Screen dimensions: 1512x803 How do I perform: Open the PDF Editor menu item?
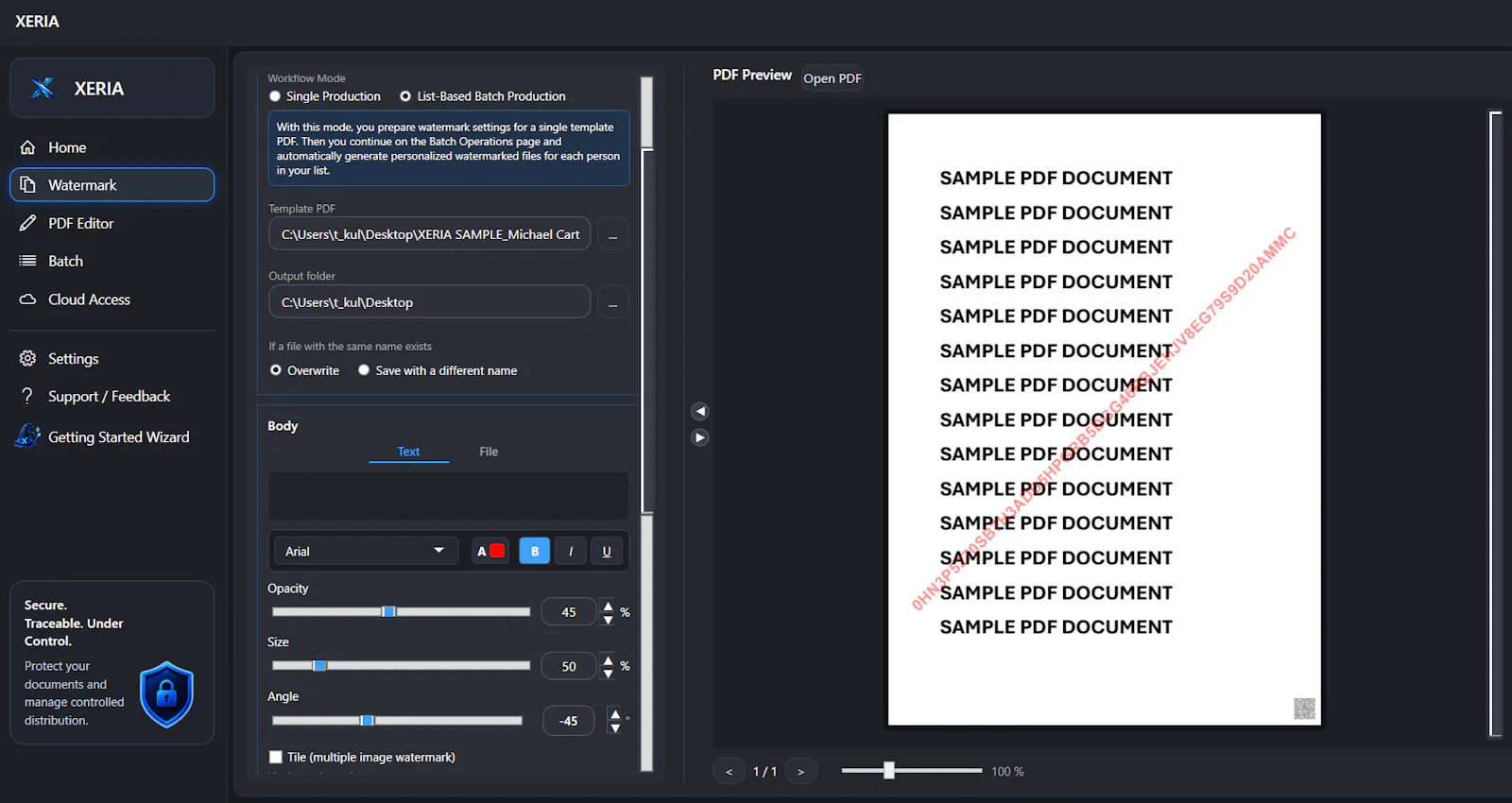[x=112, y=223]
